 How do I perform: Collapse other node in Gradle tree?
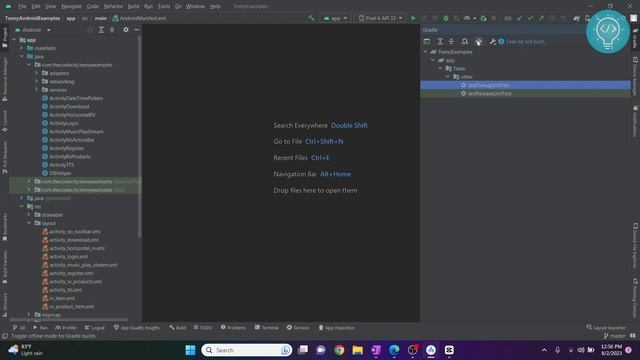448,77
